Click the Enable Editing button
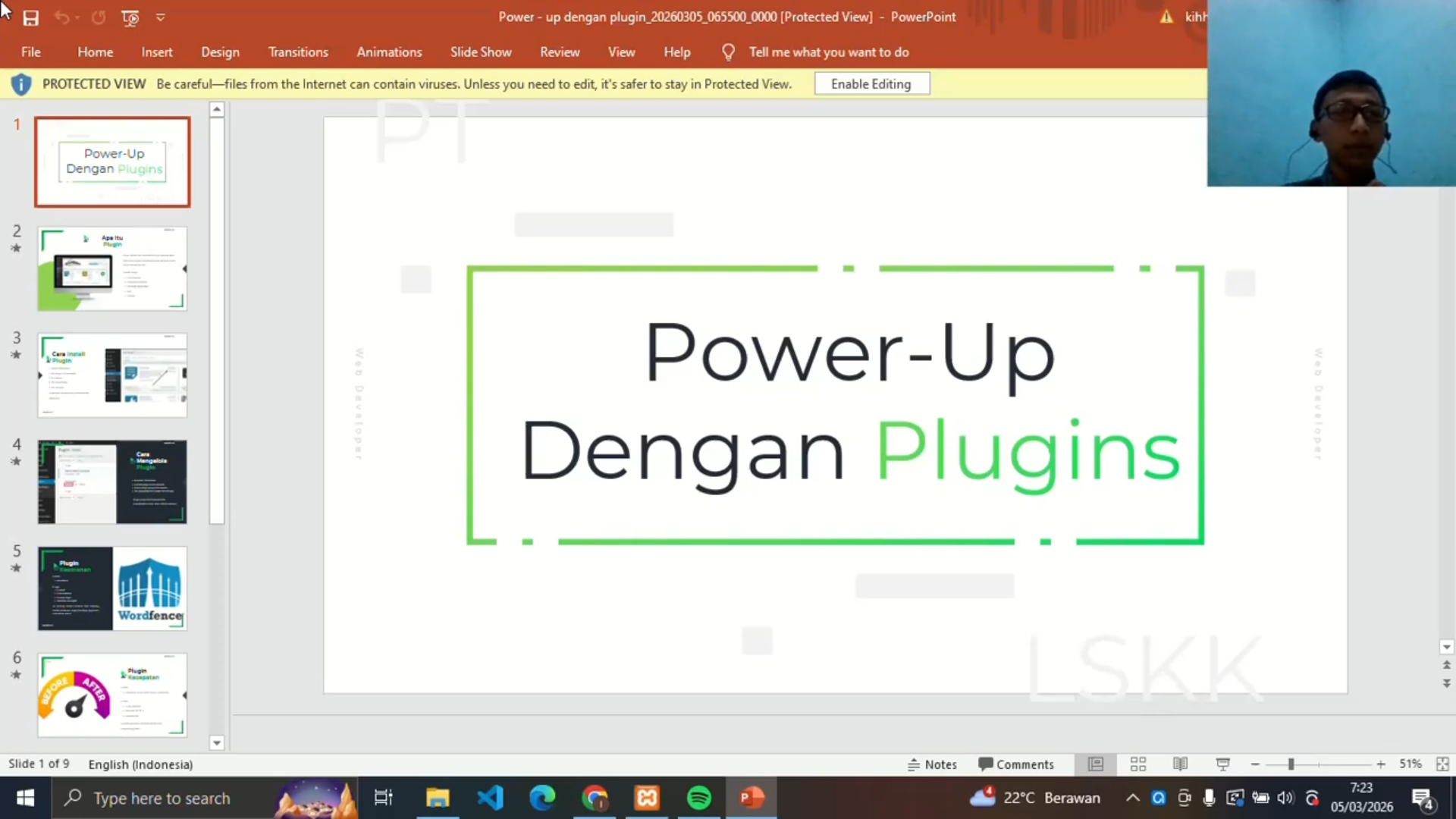The image size is (1456, 819). (871, 84)
